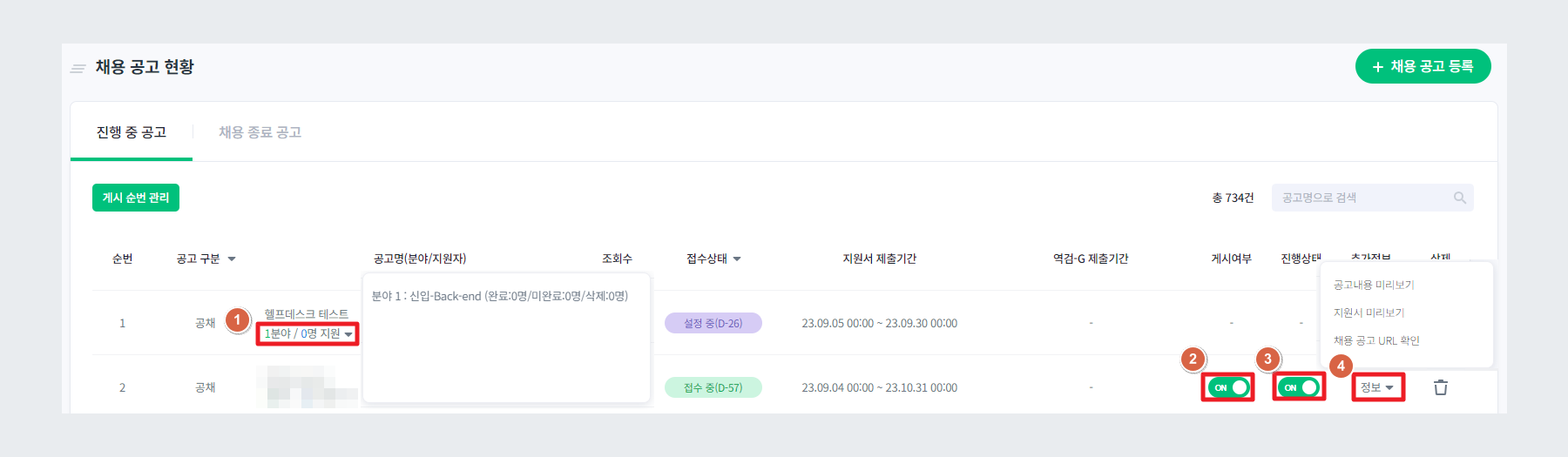The height and width of the screenshot is (457, 1568).
Task: Click the 역검-G 제출기간 column header
Action: pyautogui.click(x=1090, y=259)
